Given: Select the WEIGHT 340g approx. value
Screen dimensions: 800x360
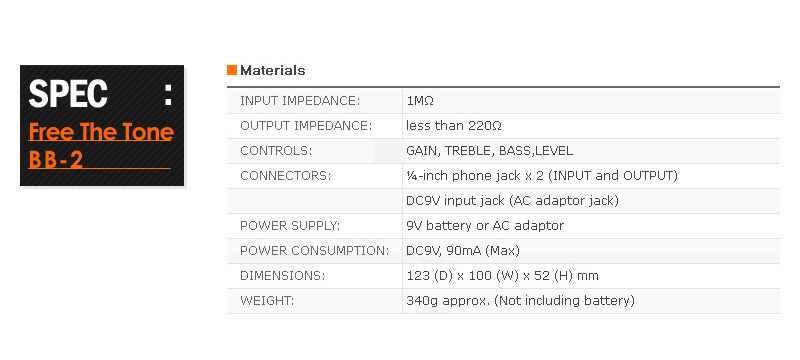Looking at the screenshot, I should pyautogui.click(x=520, y=301).
